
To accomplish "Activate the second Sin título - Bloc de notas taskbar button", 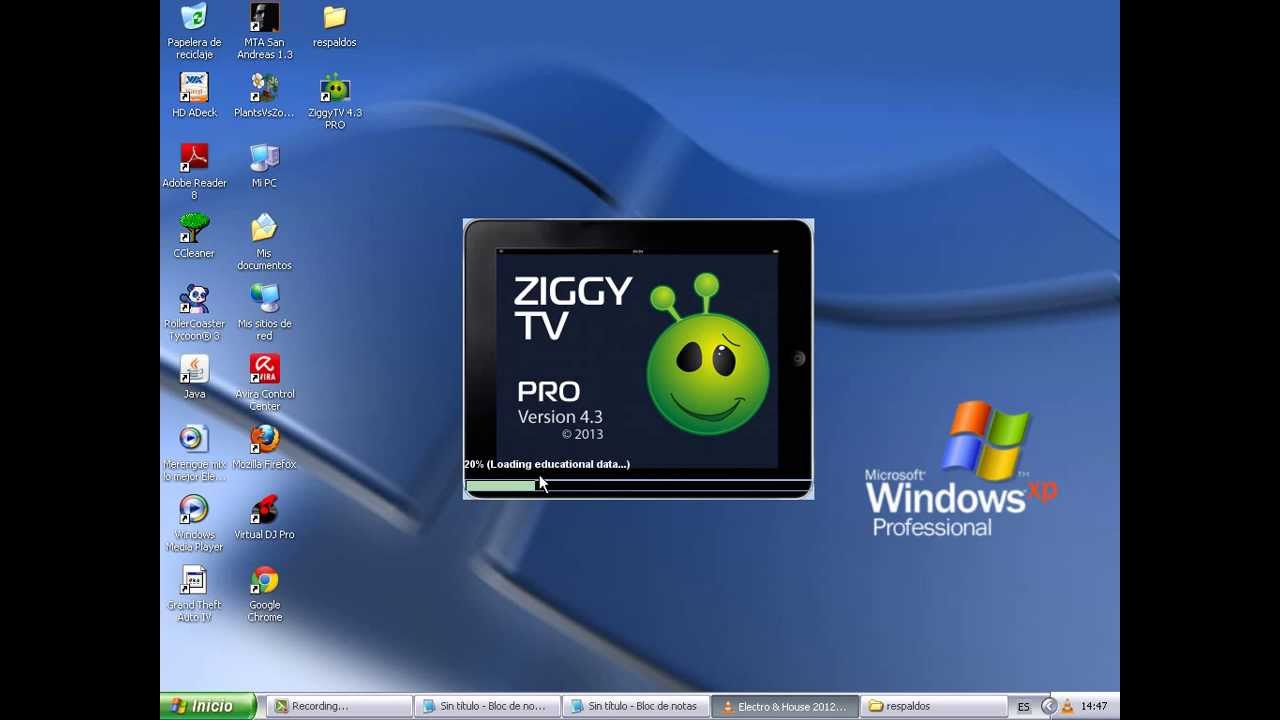I will pos(635,706).
